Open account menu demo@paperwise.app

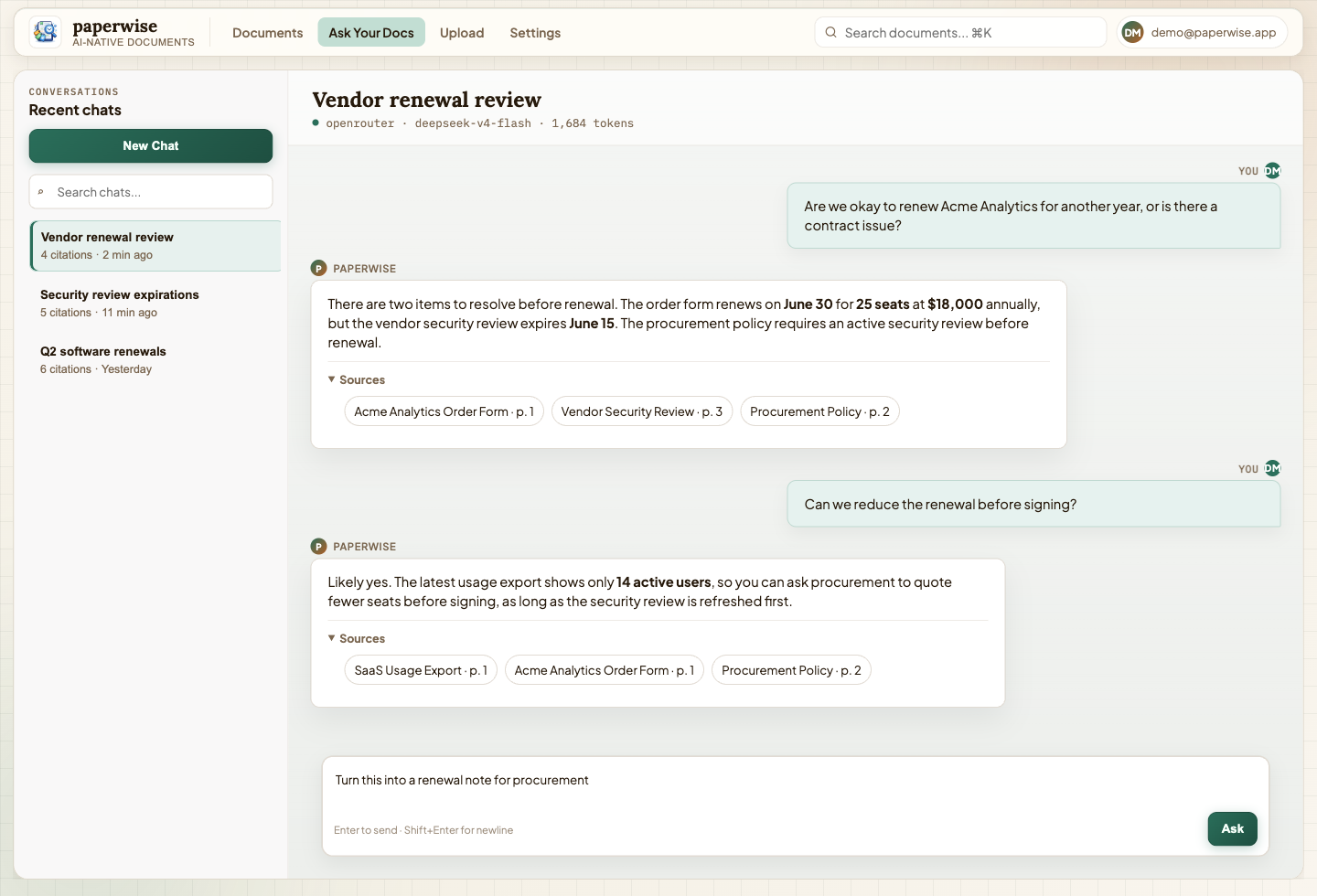click(x=1202, y=33)
